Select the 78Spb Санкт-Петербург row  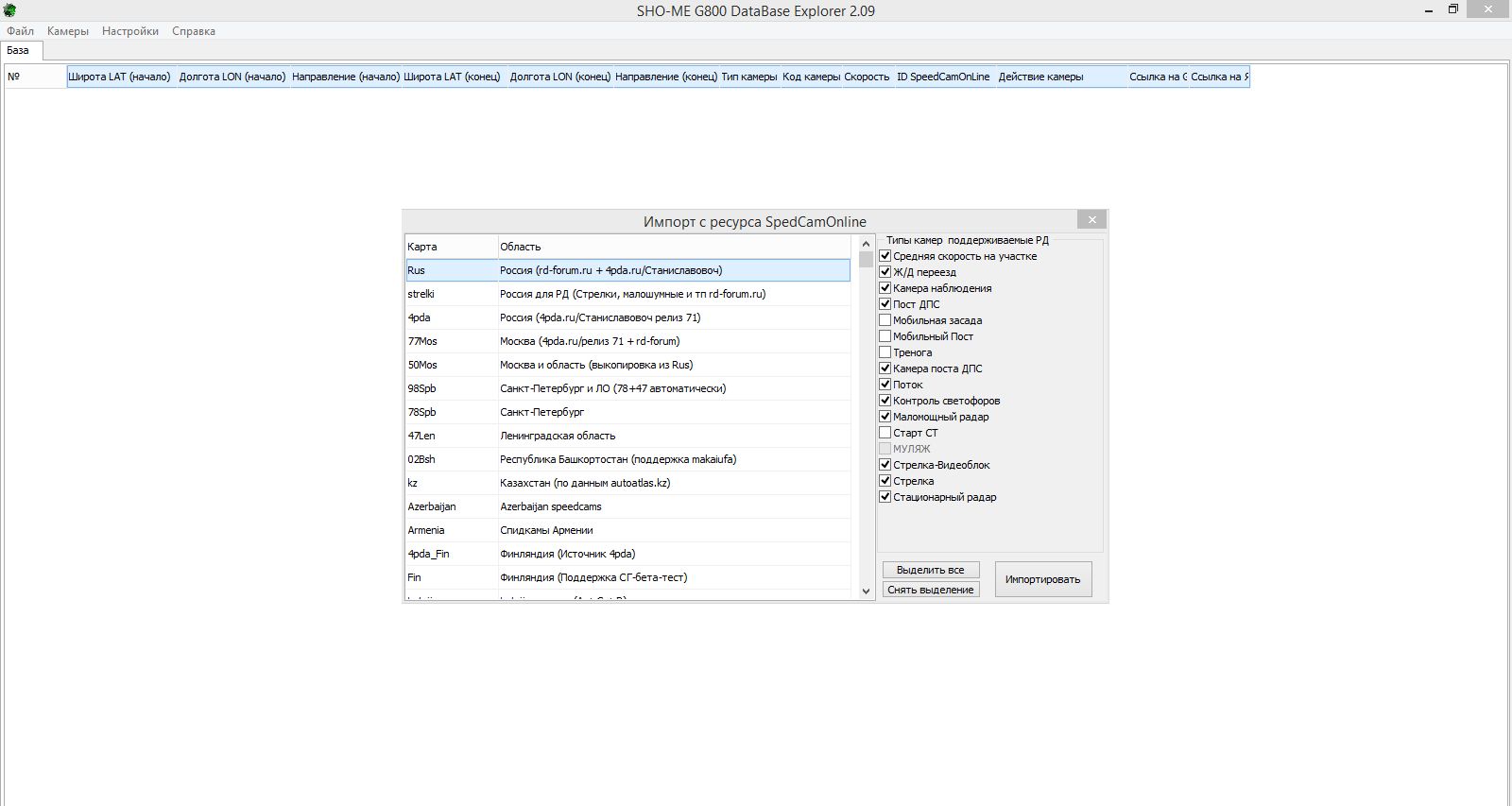[627, 412]
